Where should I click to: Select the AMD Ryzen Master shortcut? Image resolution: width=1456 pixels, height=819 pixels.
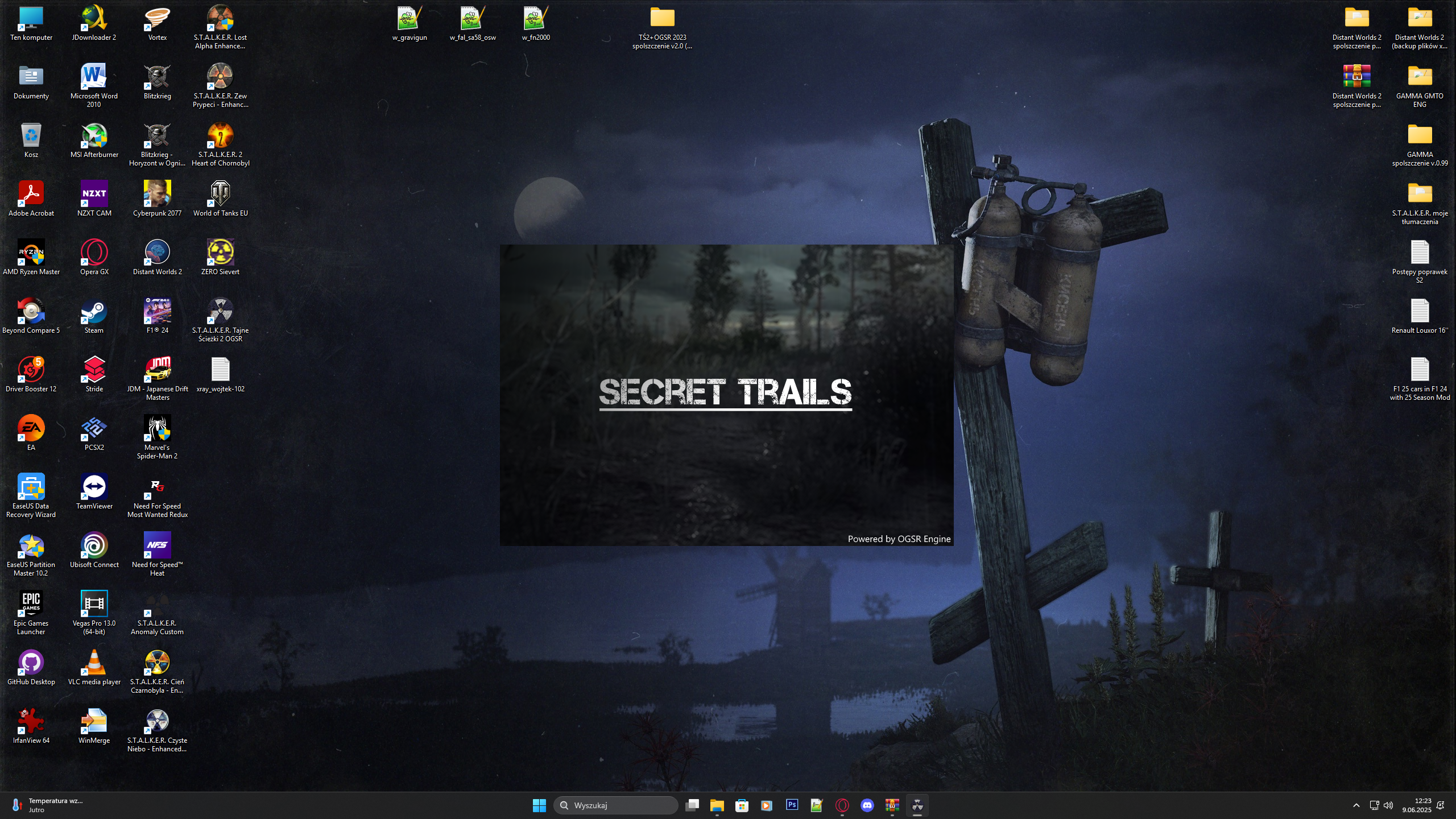(31, 258)
